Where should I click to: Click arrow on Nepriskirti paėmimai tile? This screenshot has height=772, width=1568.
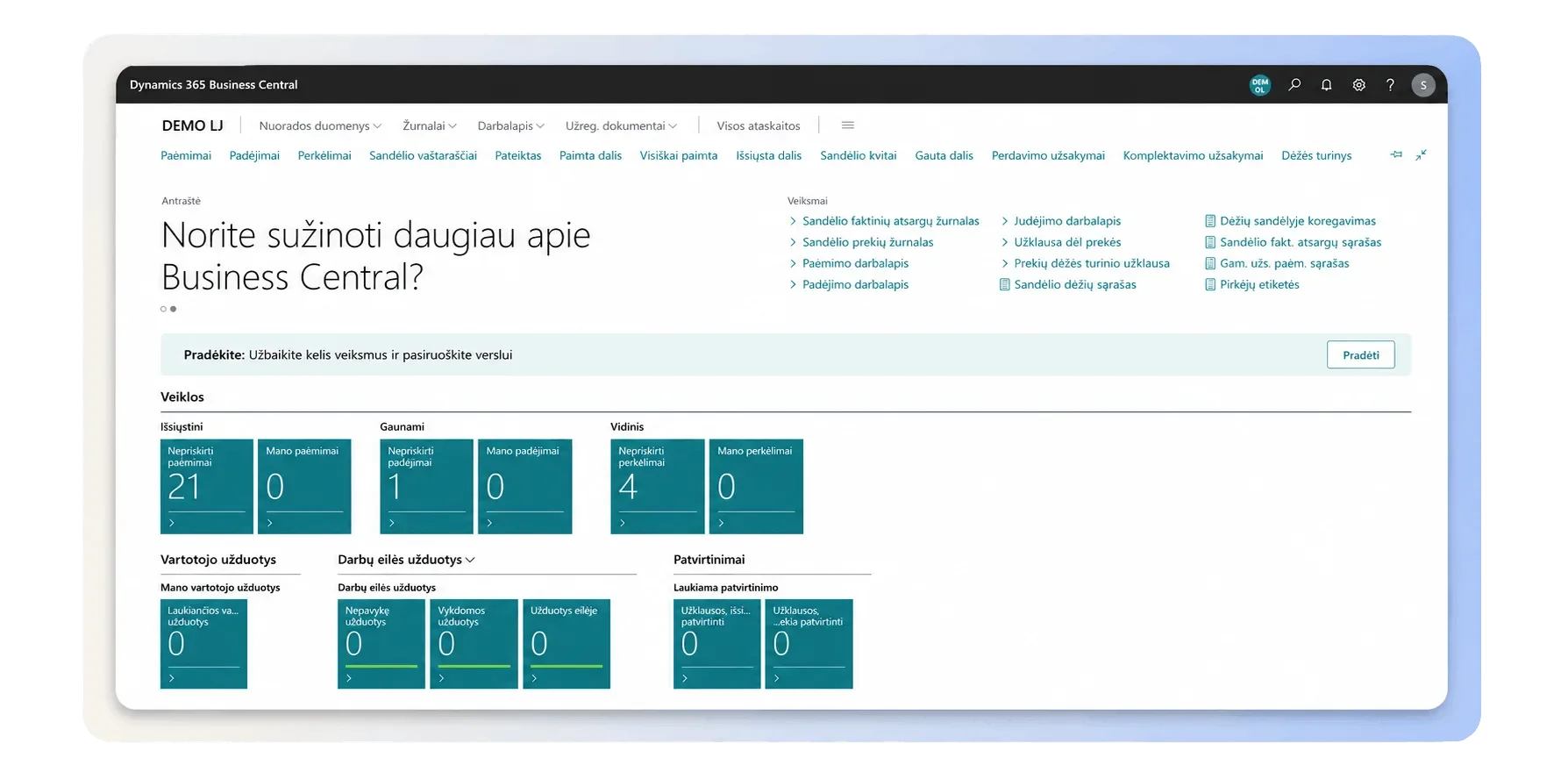click(x=172, y=523)
